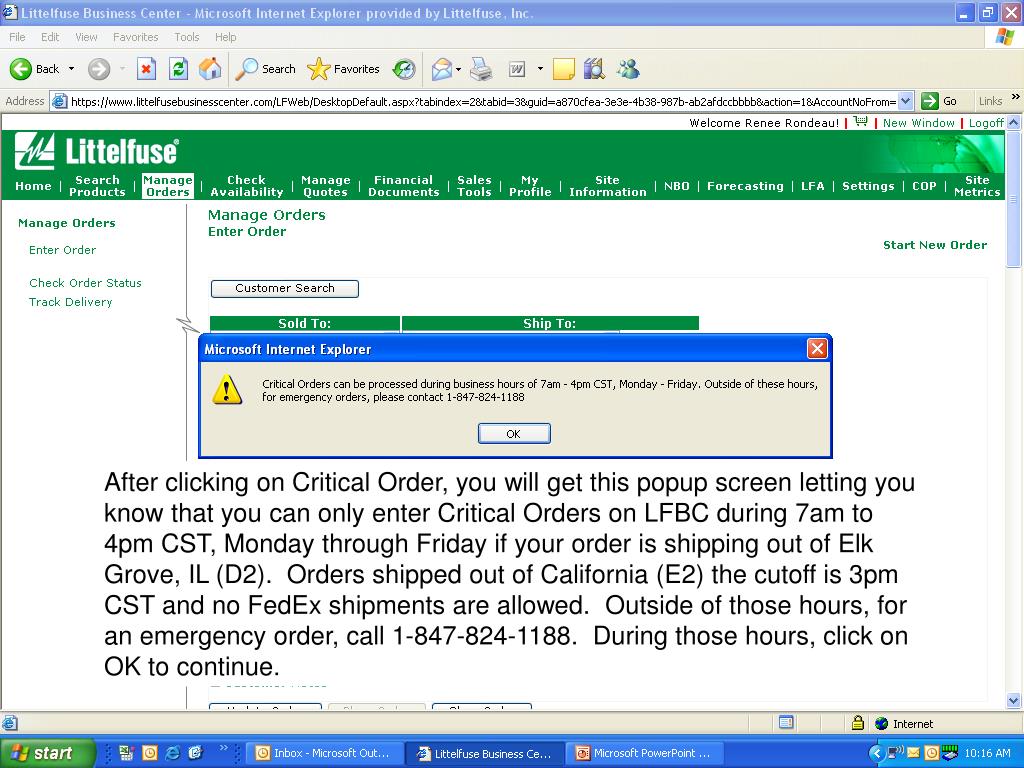Click the Edit with Word icon
Screen dimensions: 1024x768
pos(517,69)
